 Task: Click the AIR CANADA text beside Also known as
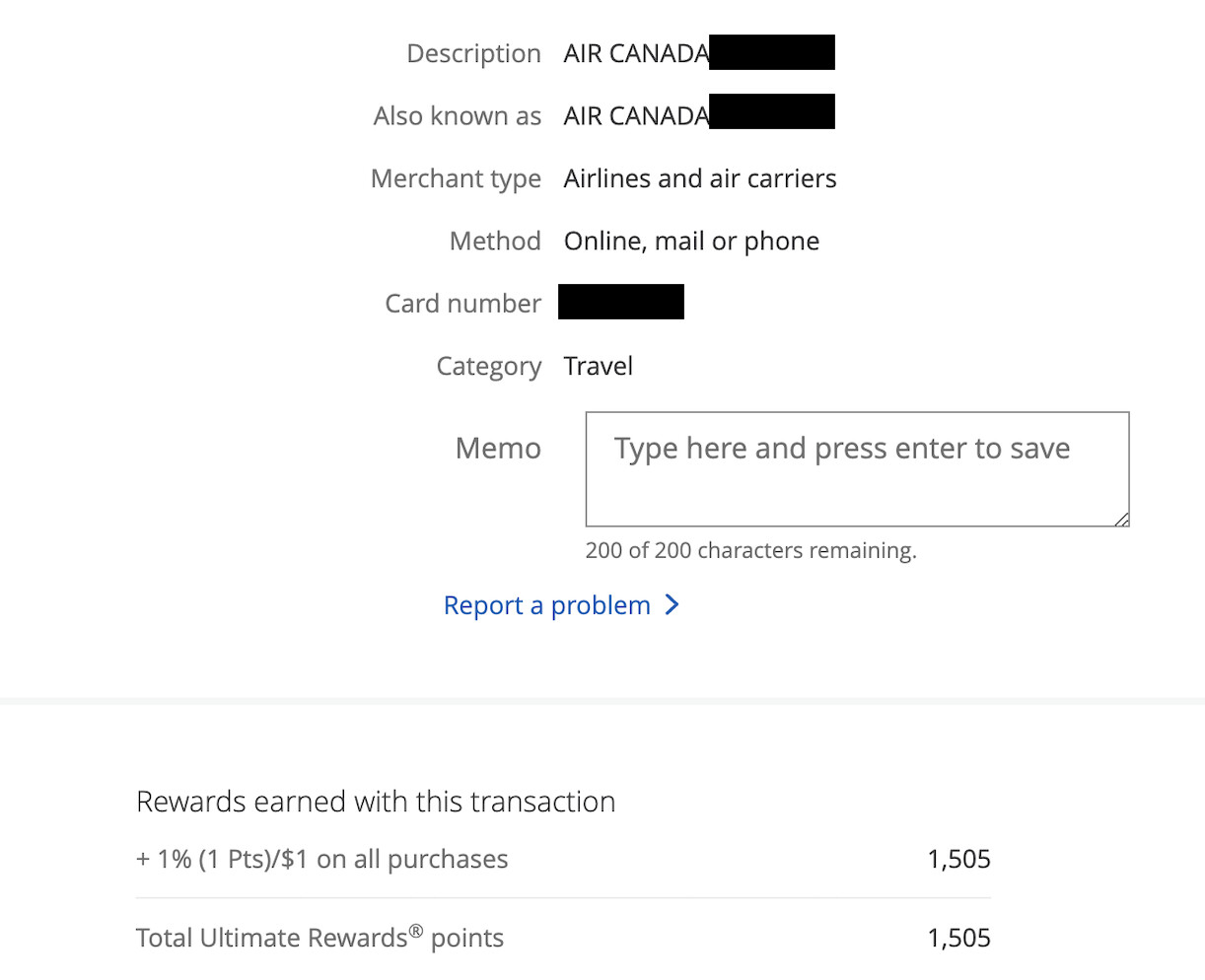point(636,116)
